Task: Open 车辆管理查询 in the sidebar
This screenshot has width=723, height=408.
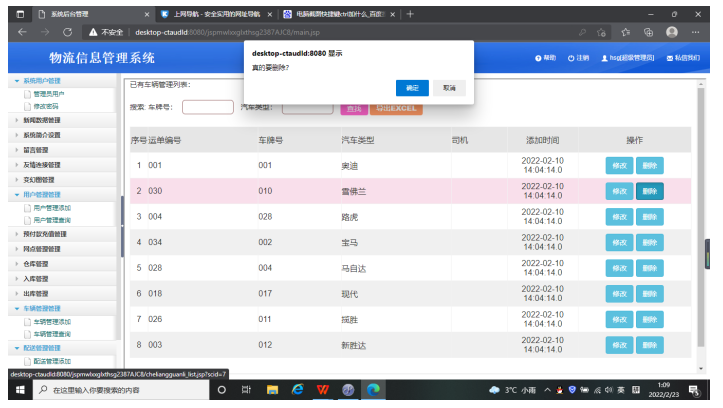Action: click(x=52, y=334)
